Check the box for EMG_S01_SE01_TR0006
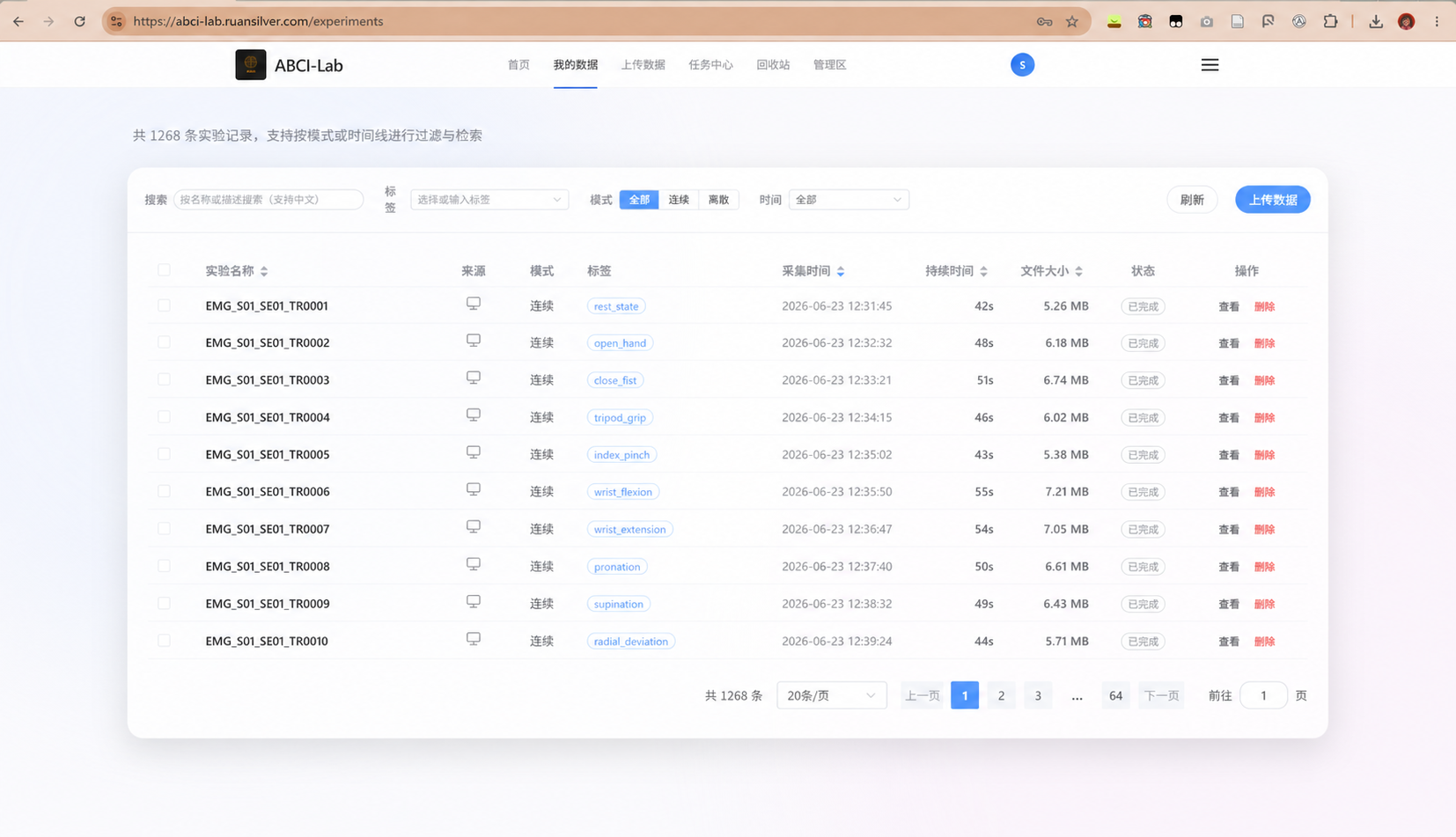1456x837 pixels. pos(164,491)
